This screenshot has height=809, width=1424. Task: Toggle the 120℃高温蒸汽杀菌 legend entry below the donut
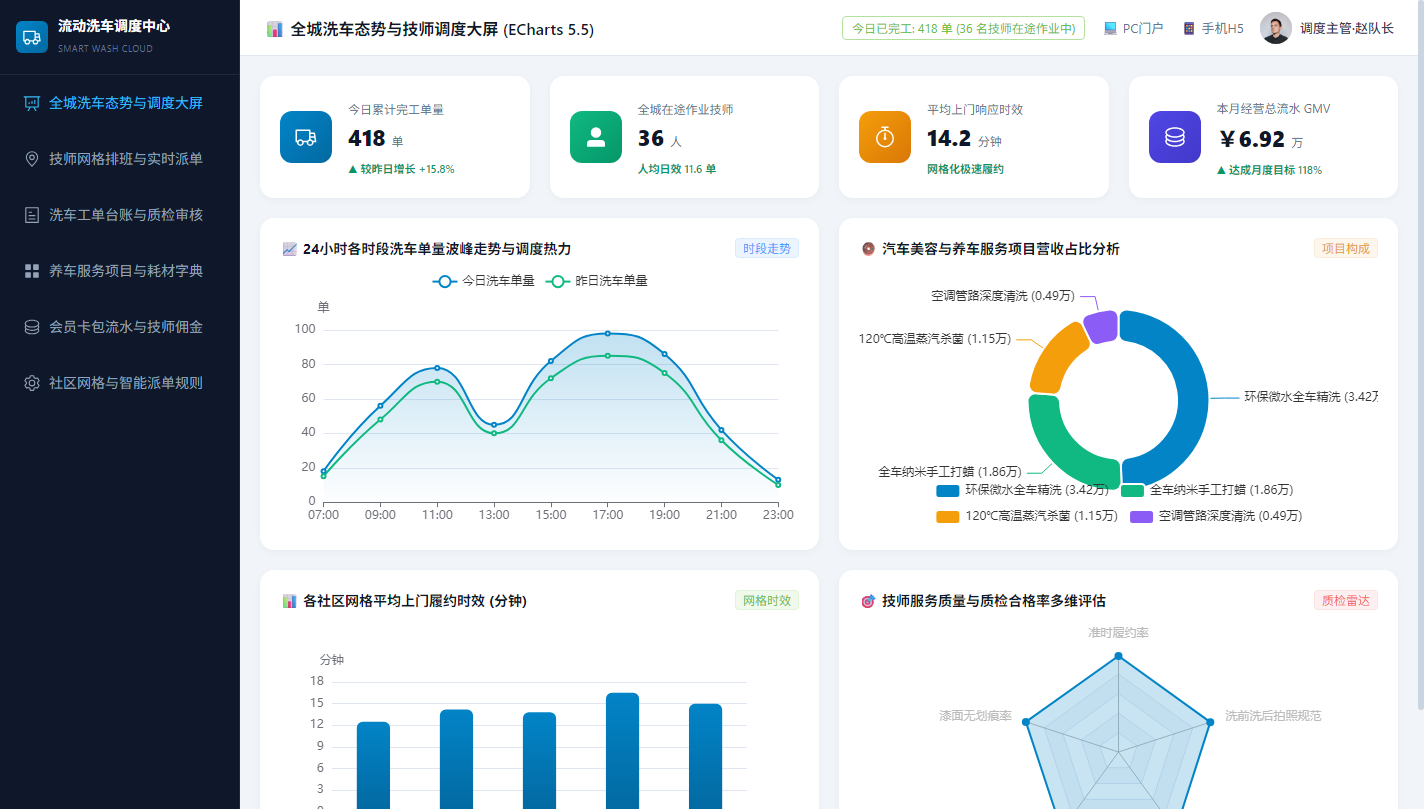[1026, 516]
